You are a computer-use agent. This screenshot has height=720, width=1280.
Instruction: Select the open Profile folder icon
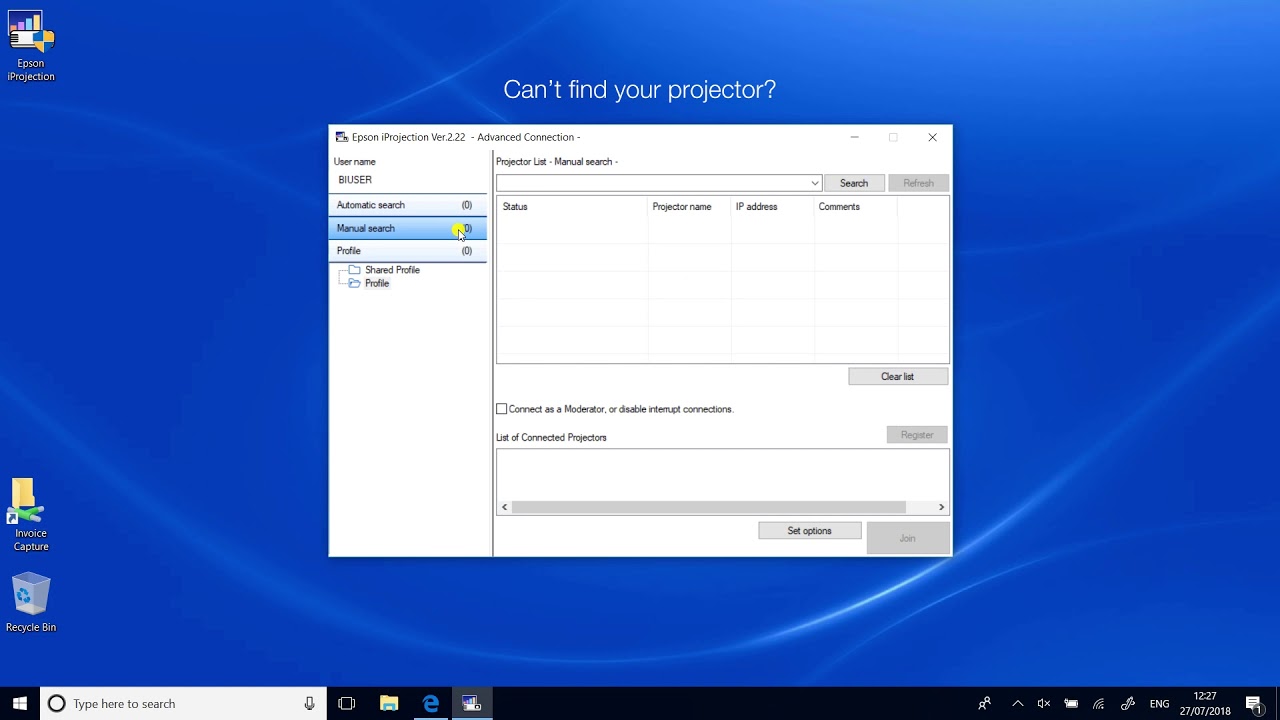(354, 283)
